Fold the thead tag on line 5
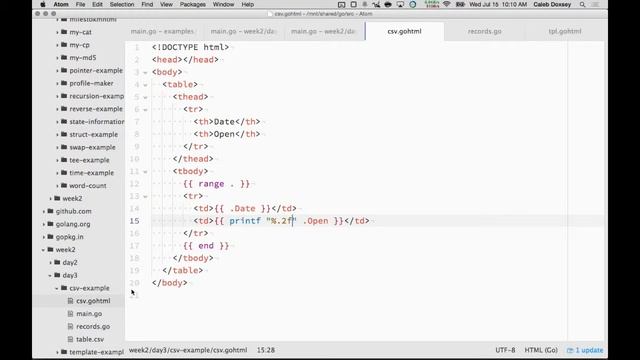The height and width of the screenshot is (360, 640). coord(145,97)
